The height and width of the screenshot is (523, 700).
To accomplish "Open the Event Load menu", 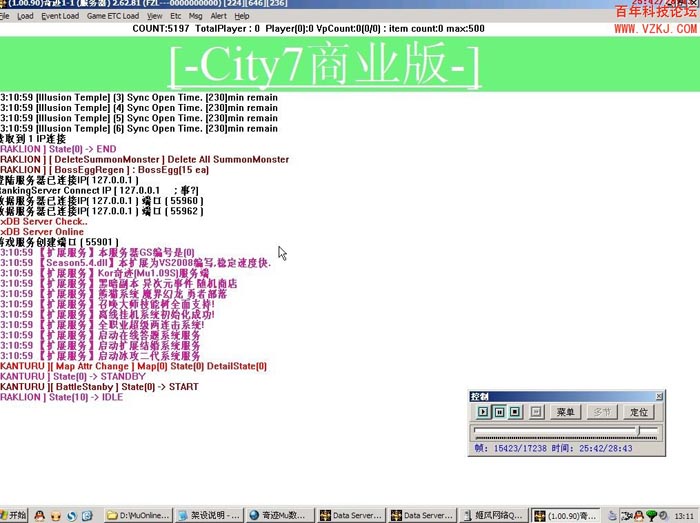I will coord(60,16).
